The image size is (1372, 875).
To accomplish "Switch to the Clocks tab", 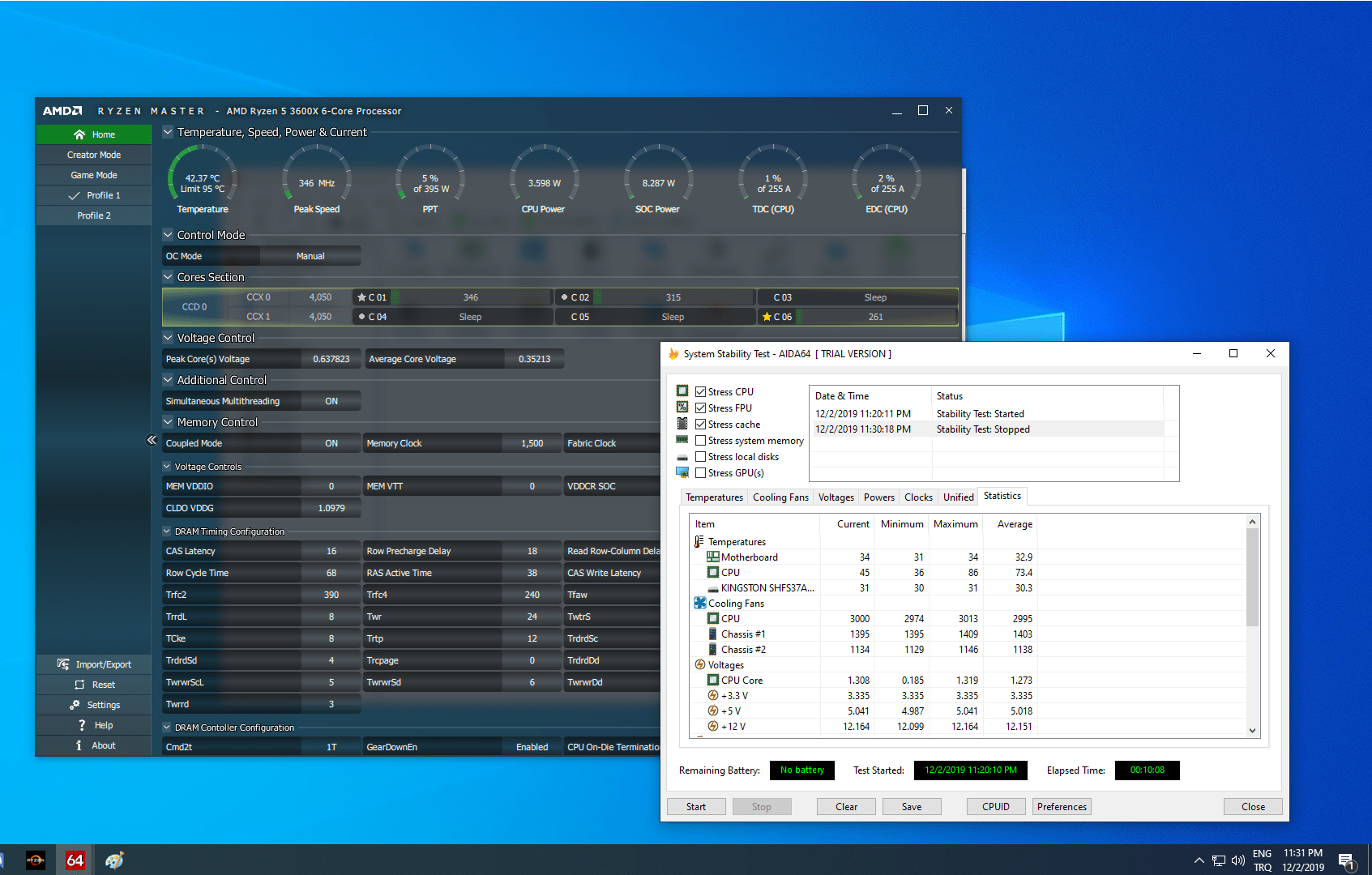I will [x=918, y=497].
